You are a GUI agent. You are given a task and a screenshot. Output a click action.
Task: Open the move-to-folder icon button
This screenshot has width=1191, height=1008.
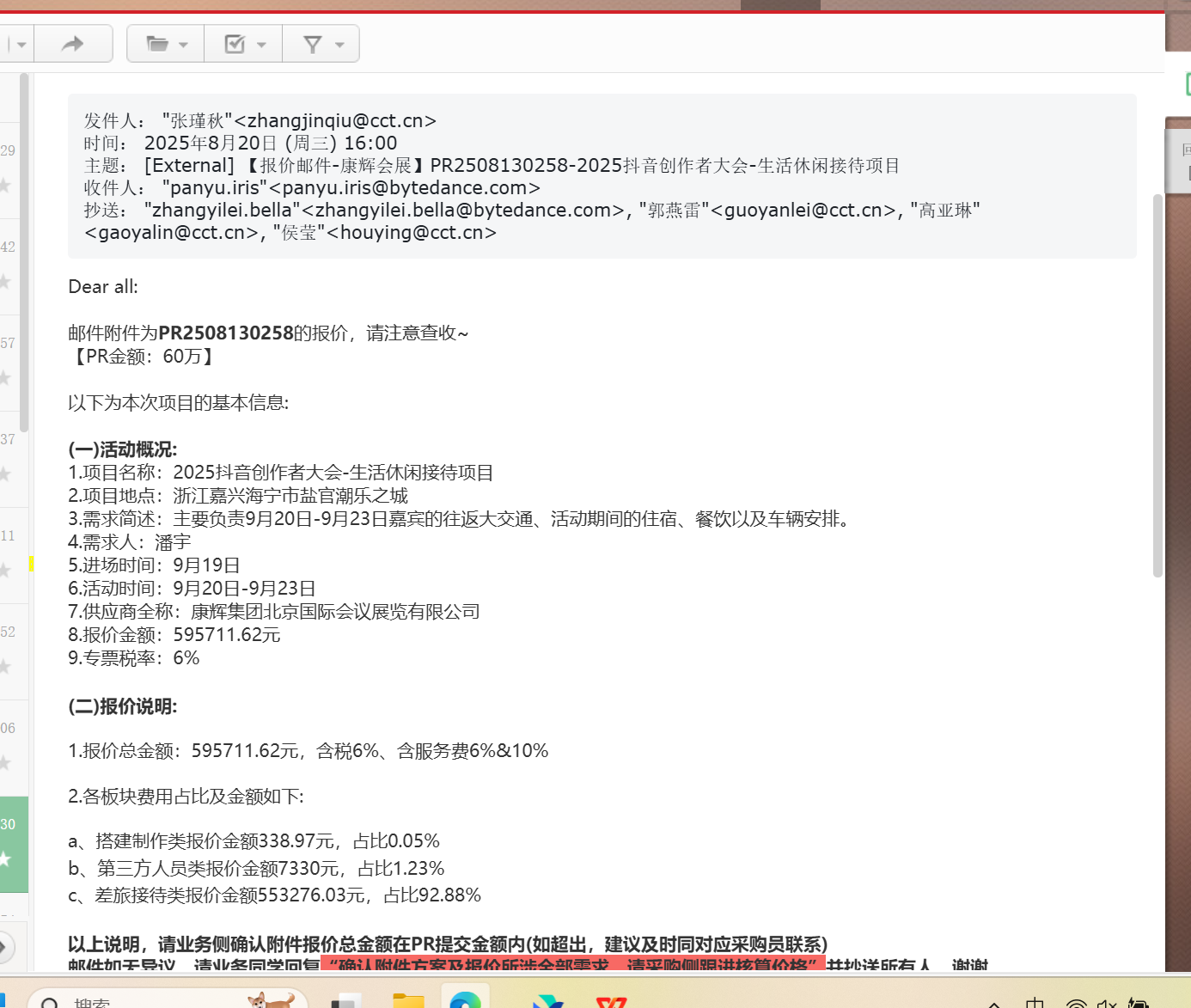pyautogui.click(x=156, y=44)
